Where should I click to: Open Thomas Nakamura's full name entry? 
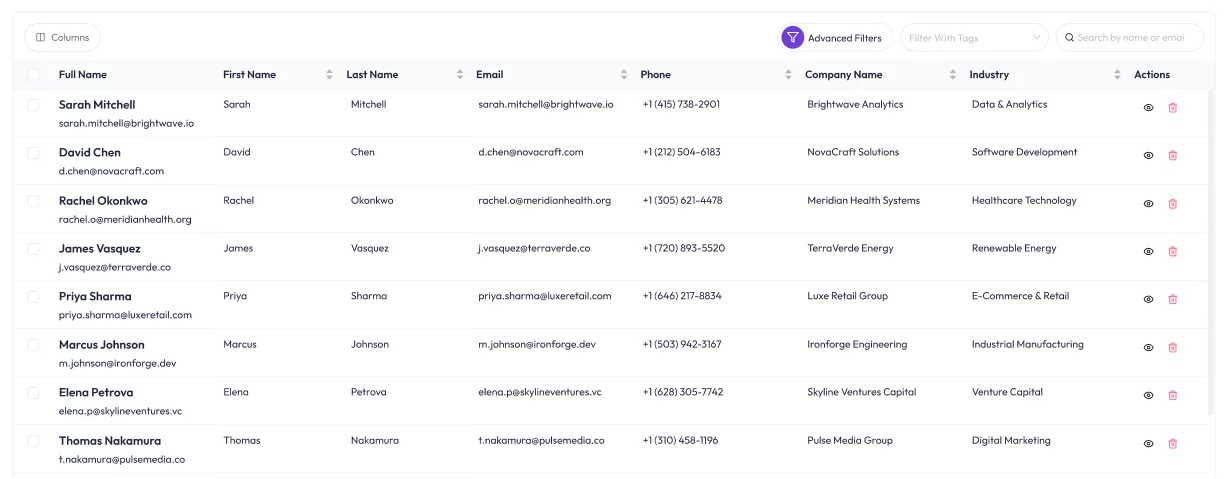click(x=110, y=441)
